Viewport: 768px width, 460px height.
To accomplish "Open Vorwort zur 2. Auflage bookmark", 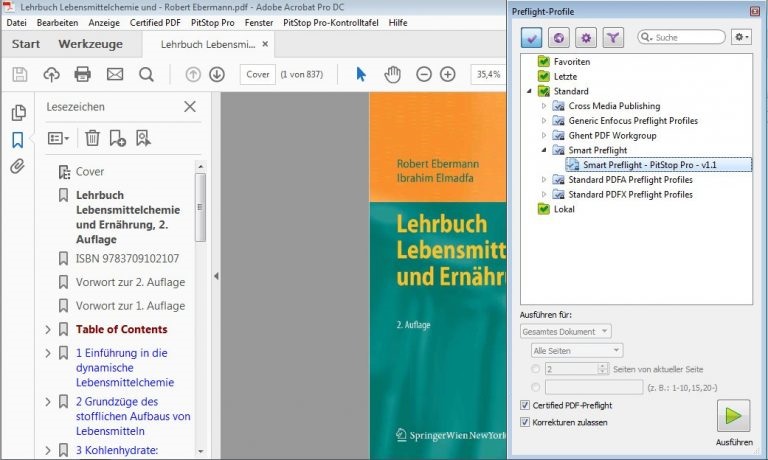I will pos(130,282).
